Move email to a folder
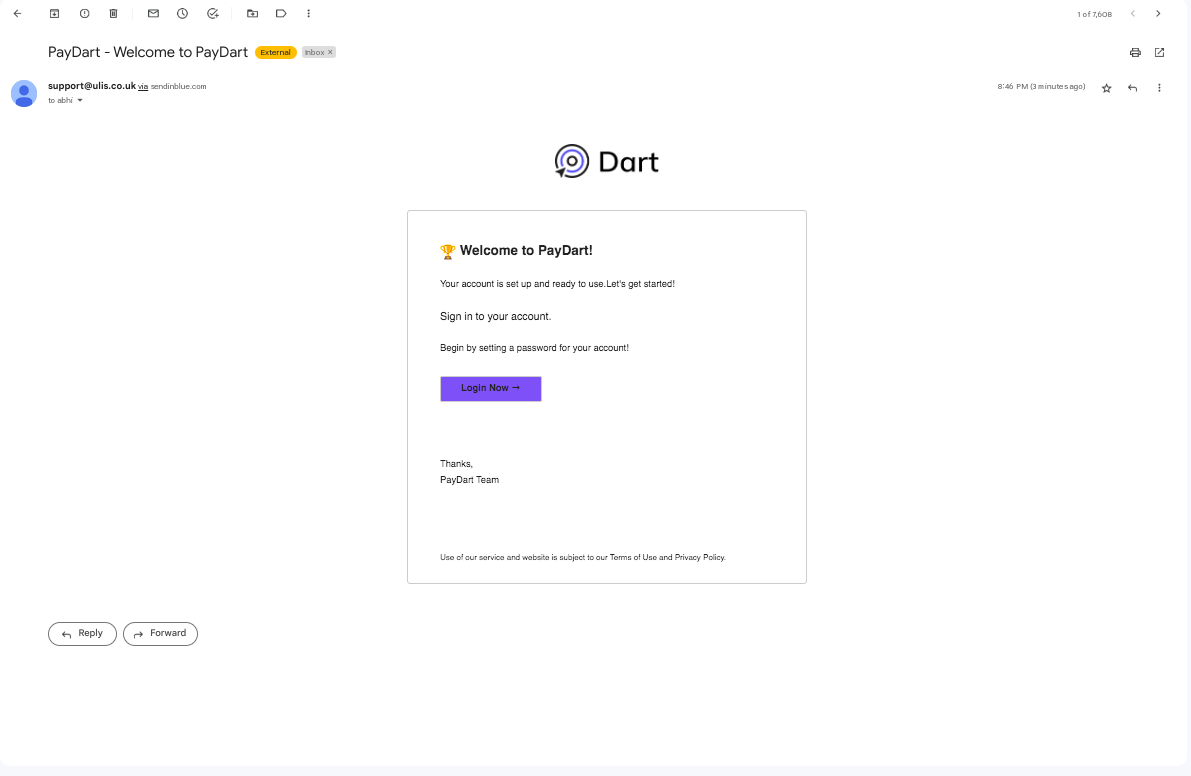 pos(252,14)
